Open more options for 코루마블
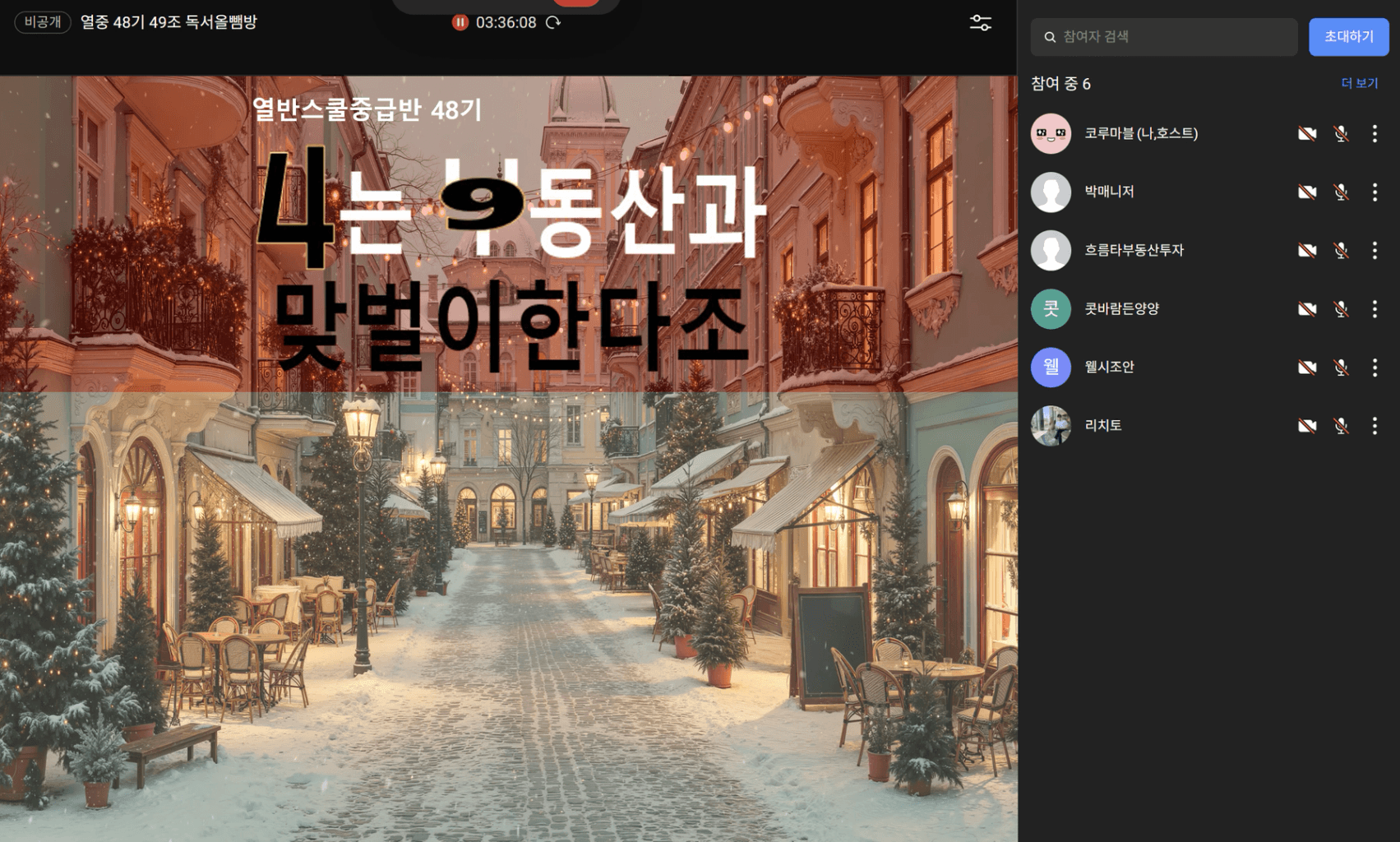This screenshot has height=842, width=1400. 1375,133
